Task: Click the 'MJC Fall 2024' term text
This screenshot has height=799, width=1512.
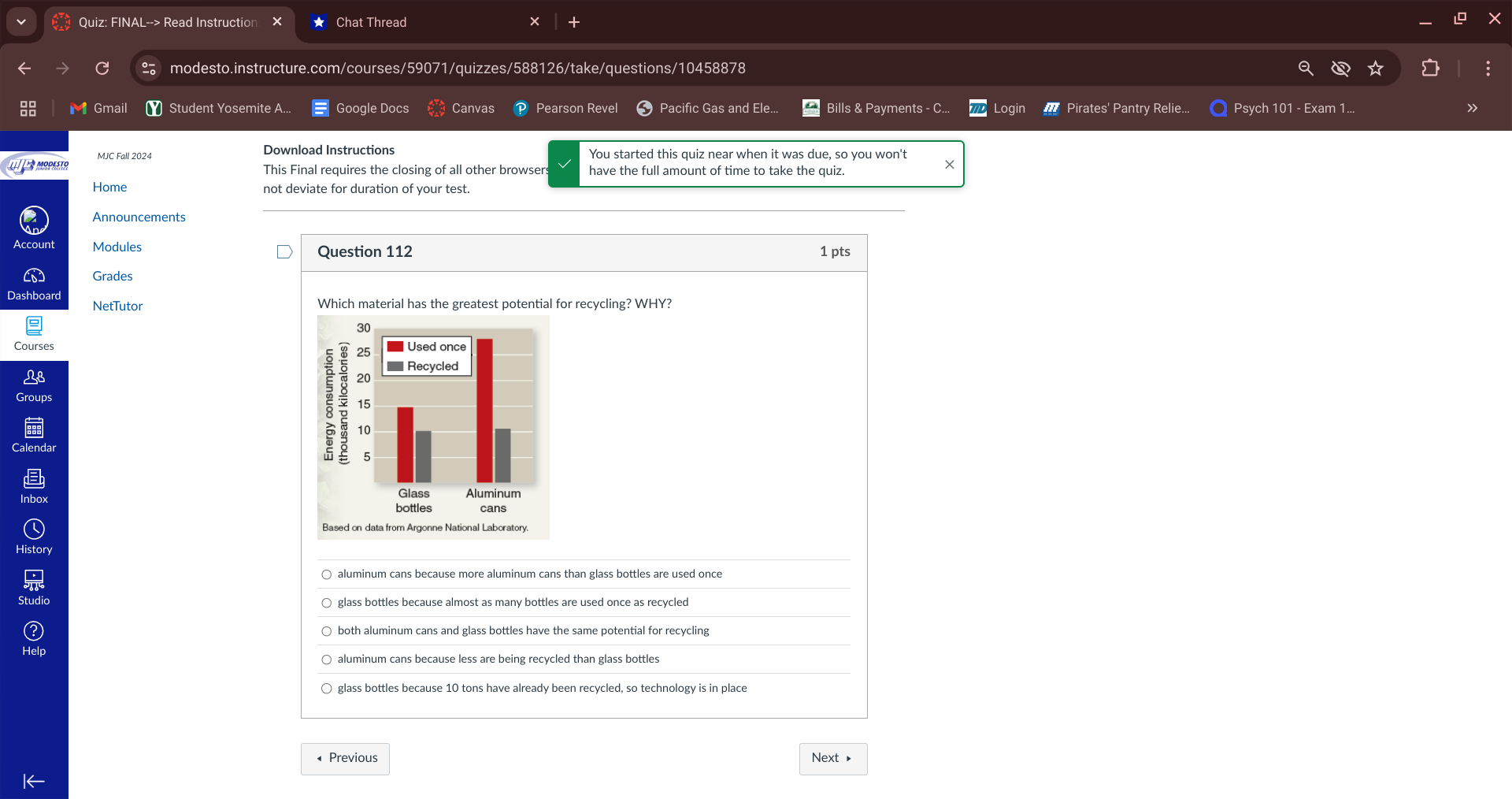Action: [124, 156]
